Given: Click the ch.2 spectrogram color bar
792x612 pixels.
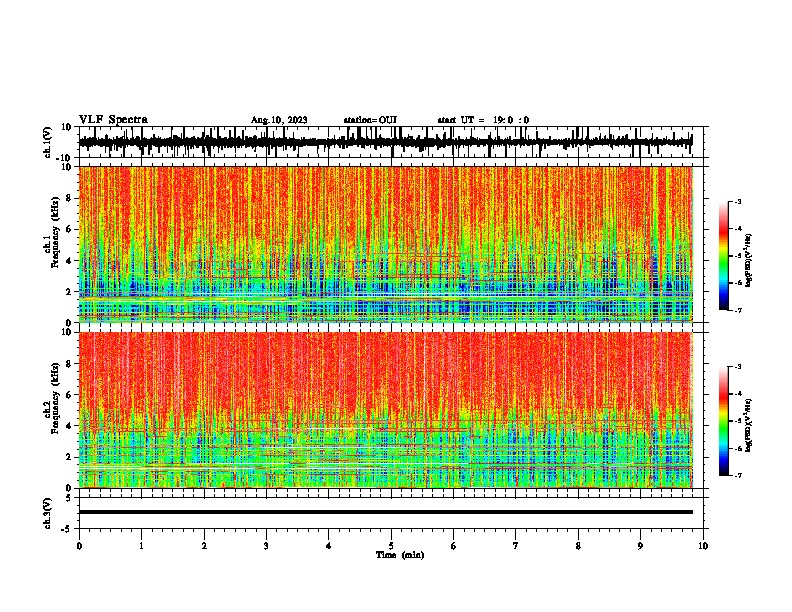Looking at the screenshot, I should 723,421.
